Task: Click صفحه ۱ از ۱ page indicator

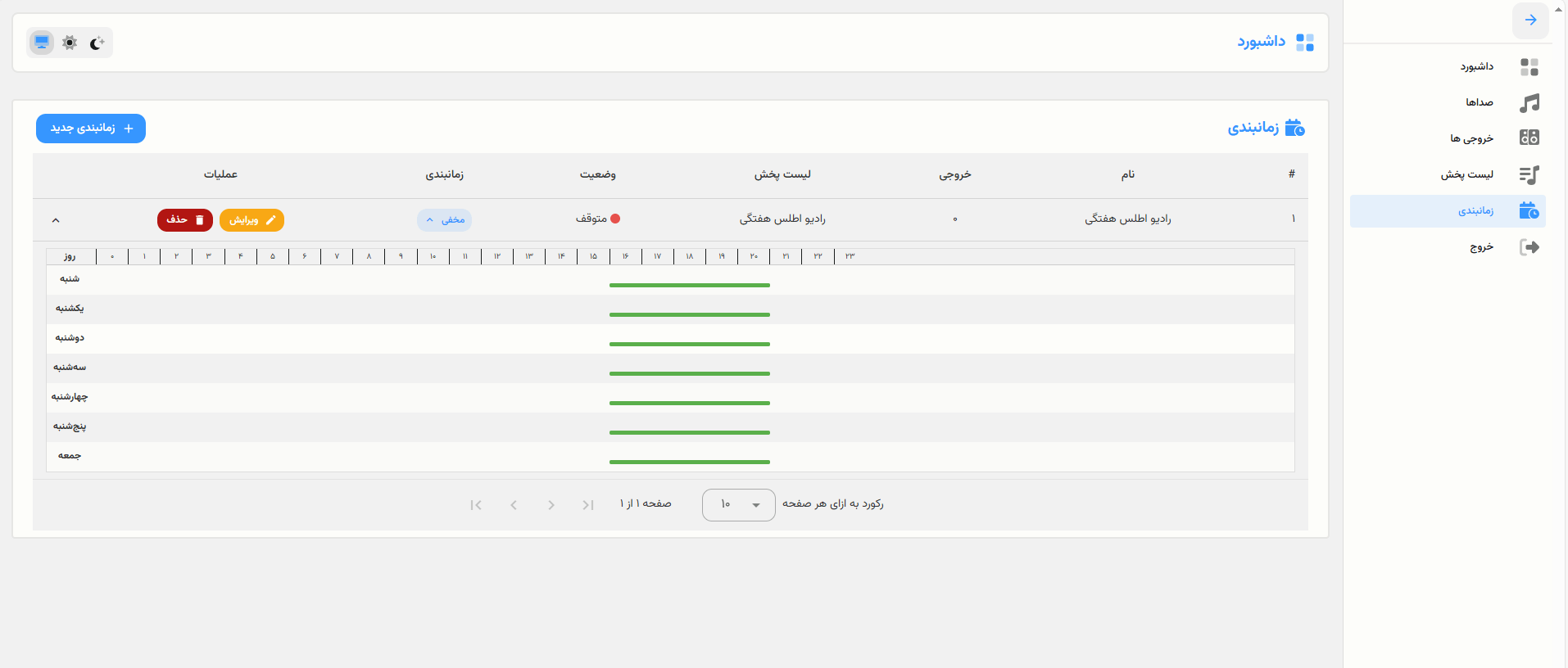Action: [x=646, y=503]
